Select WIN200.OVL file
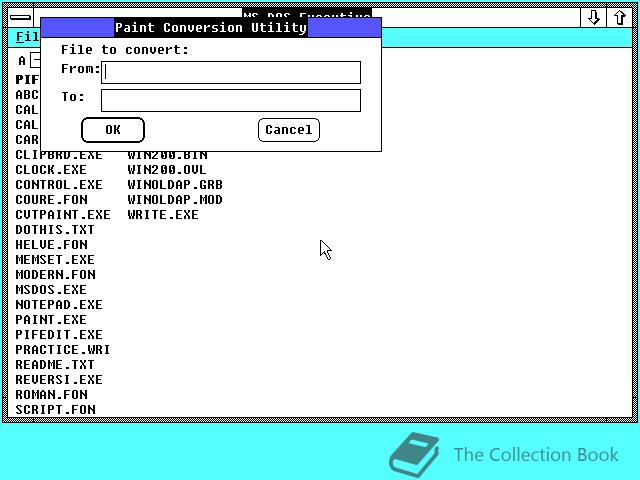Viewport: 640px width, 480px height. (167, 170)
